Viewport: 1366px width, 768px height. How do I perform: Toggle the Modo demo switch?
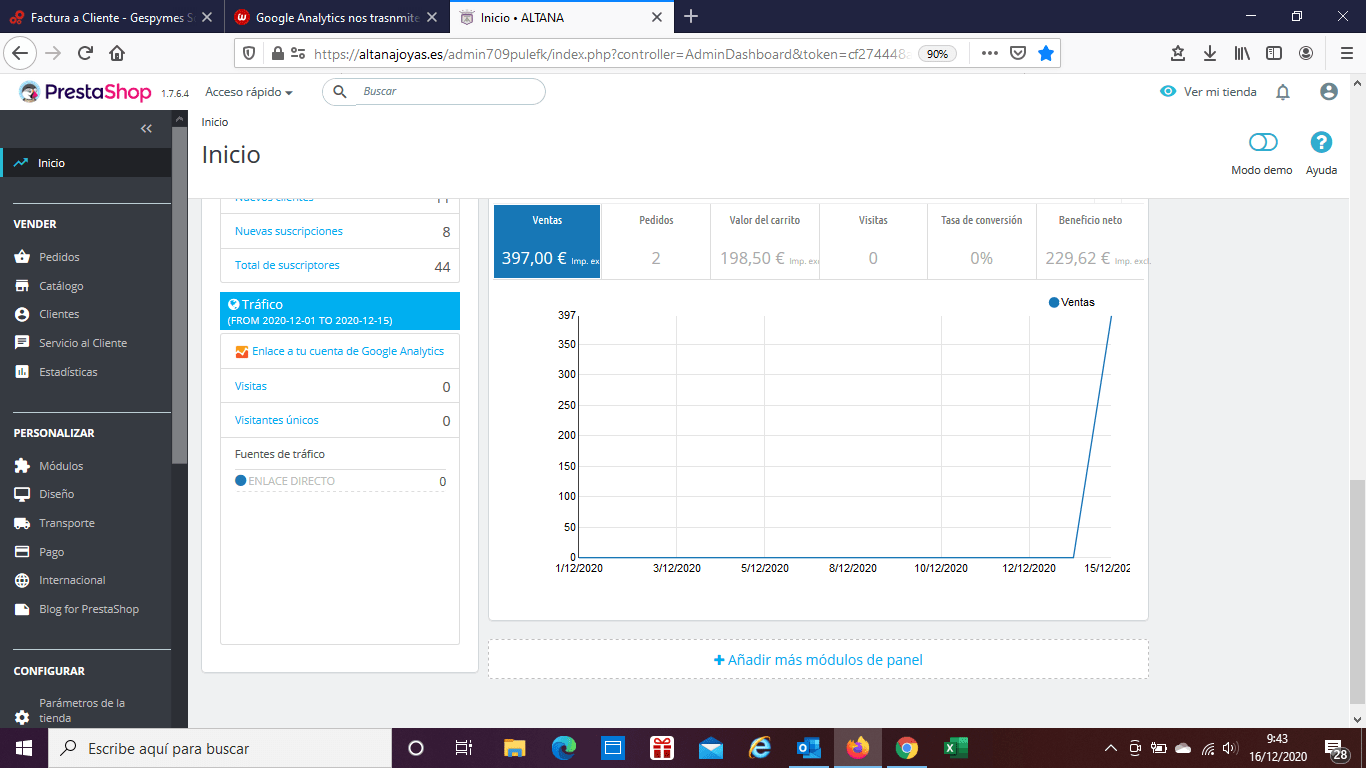tap(1263, 143)
